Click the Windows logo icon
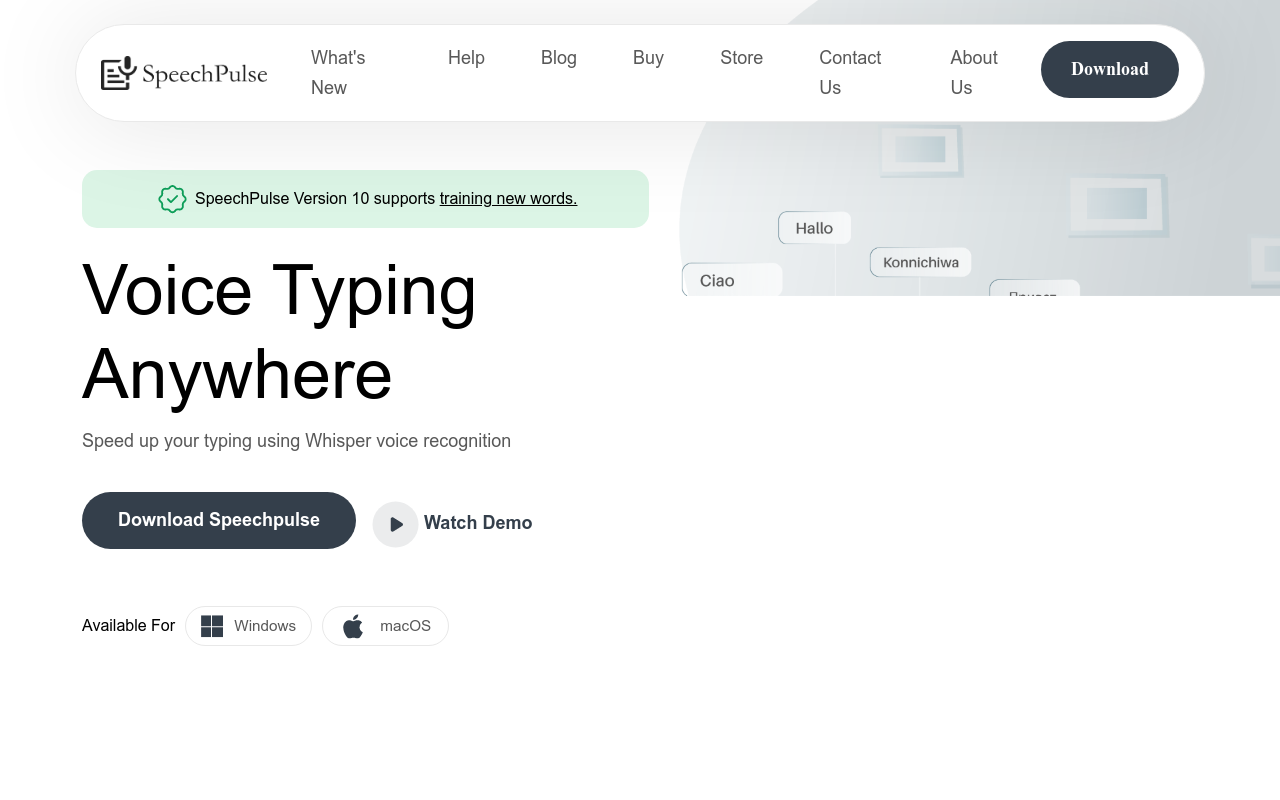This screenshot has height=800, width=1280. pyautogui.click(x=212, y=626)
